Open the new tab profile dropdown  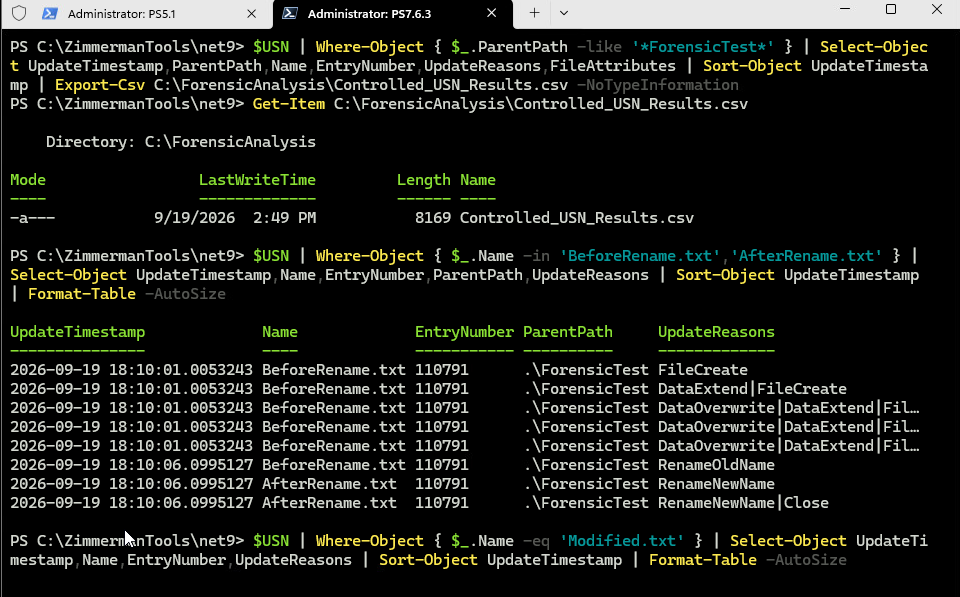564,13
